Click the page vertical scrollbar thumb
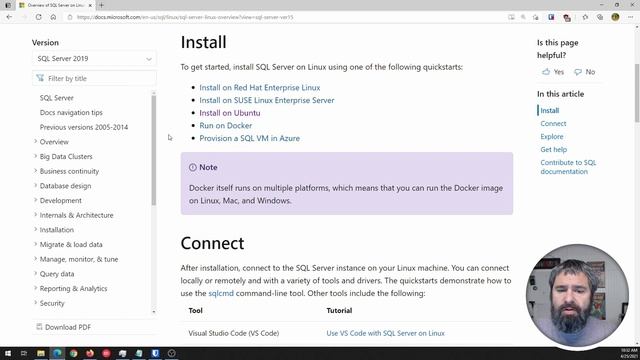This screenshot has width=640, height=360. click(x=637, y=93)
